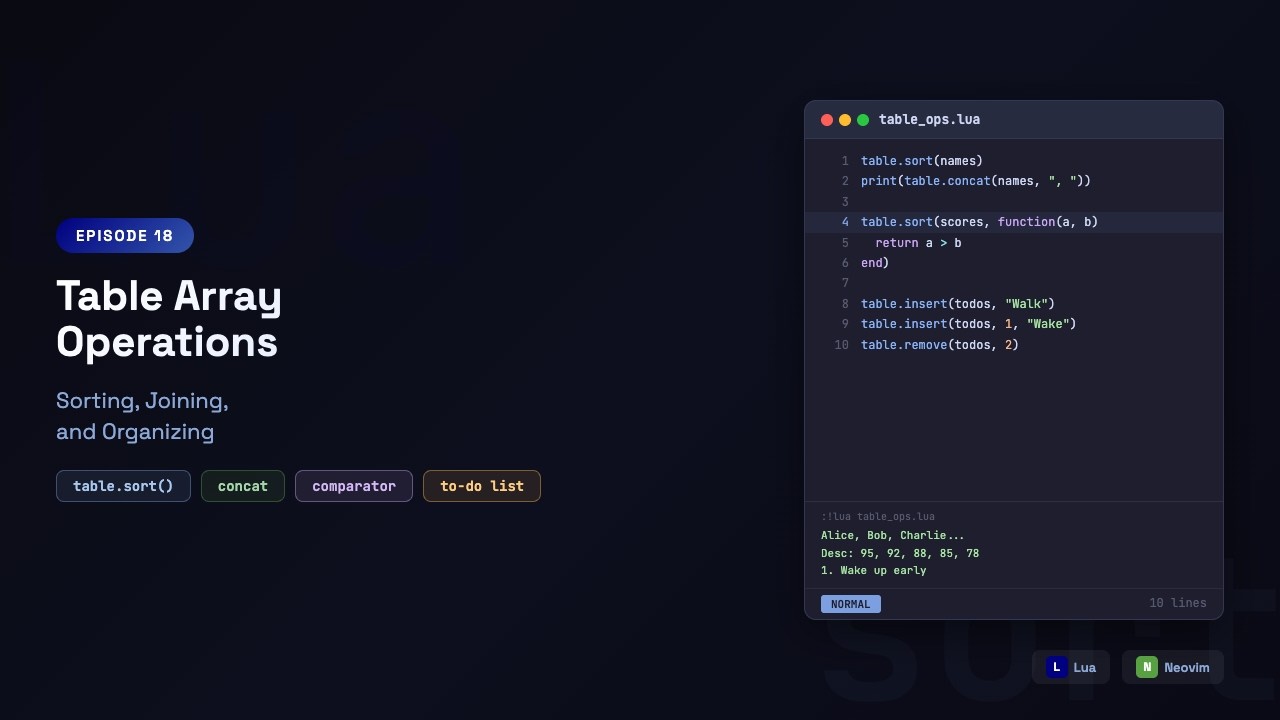Click the "Sorting, Joining, and Organizing" subtitle
This screenshot has height=720, width=1280.
pyautogui.click(x=142, y=416)
